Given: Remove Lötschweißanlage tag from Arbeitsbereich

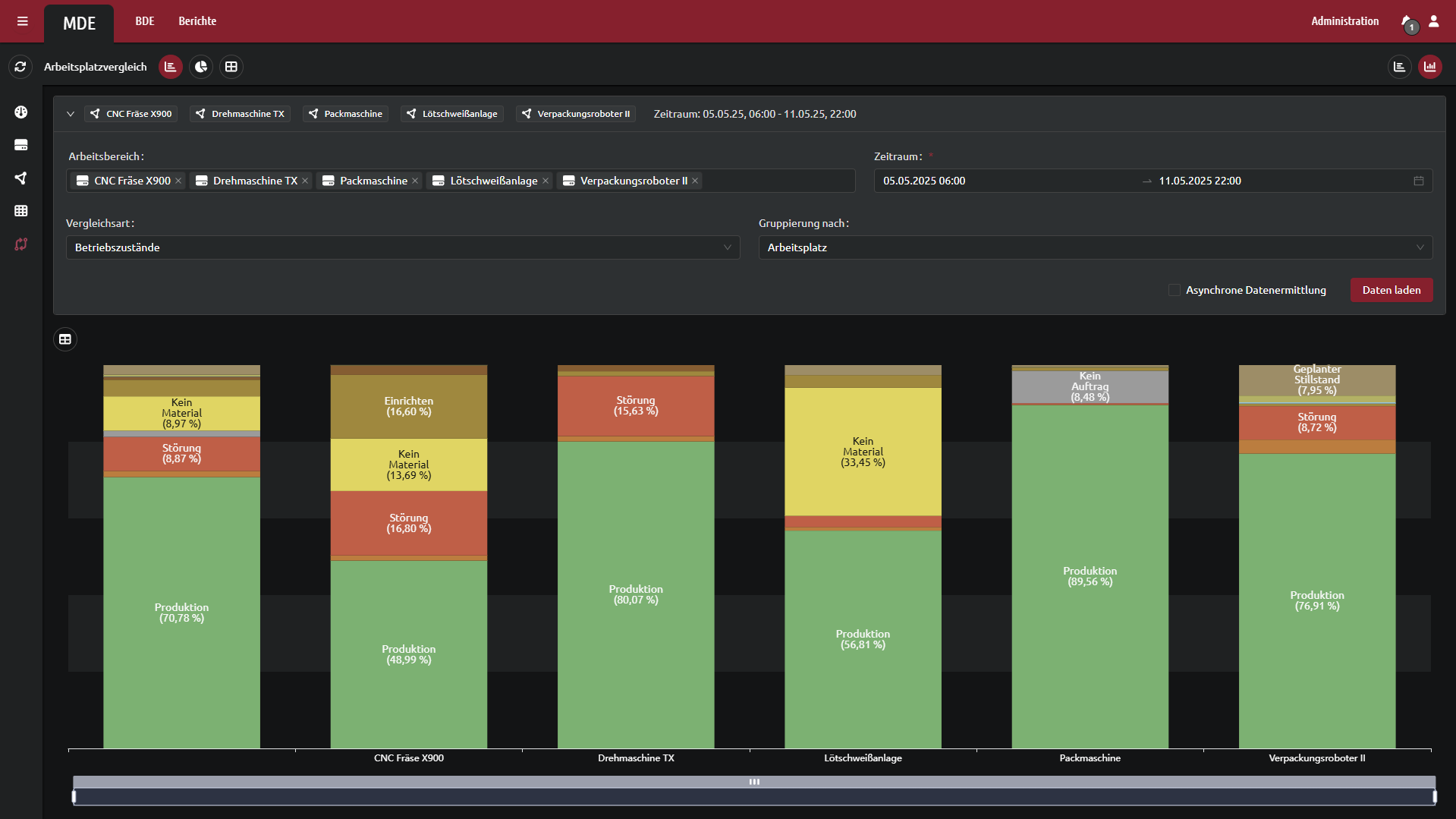Looking at the screenshot, I should [546, 181].
